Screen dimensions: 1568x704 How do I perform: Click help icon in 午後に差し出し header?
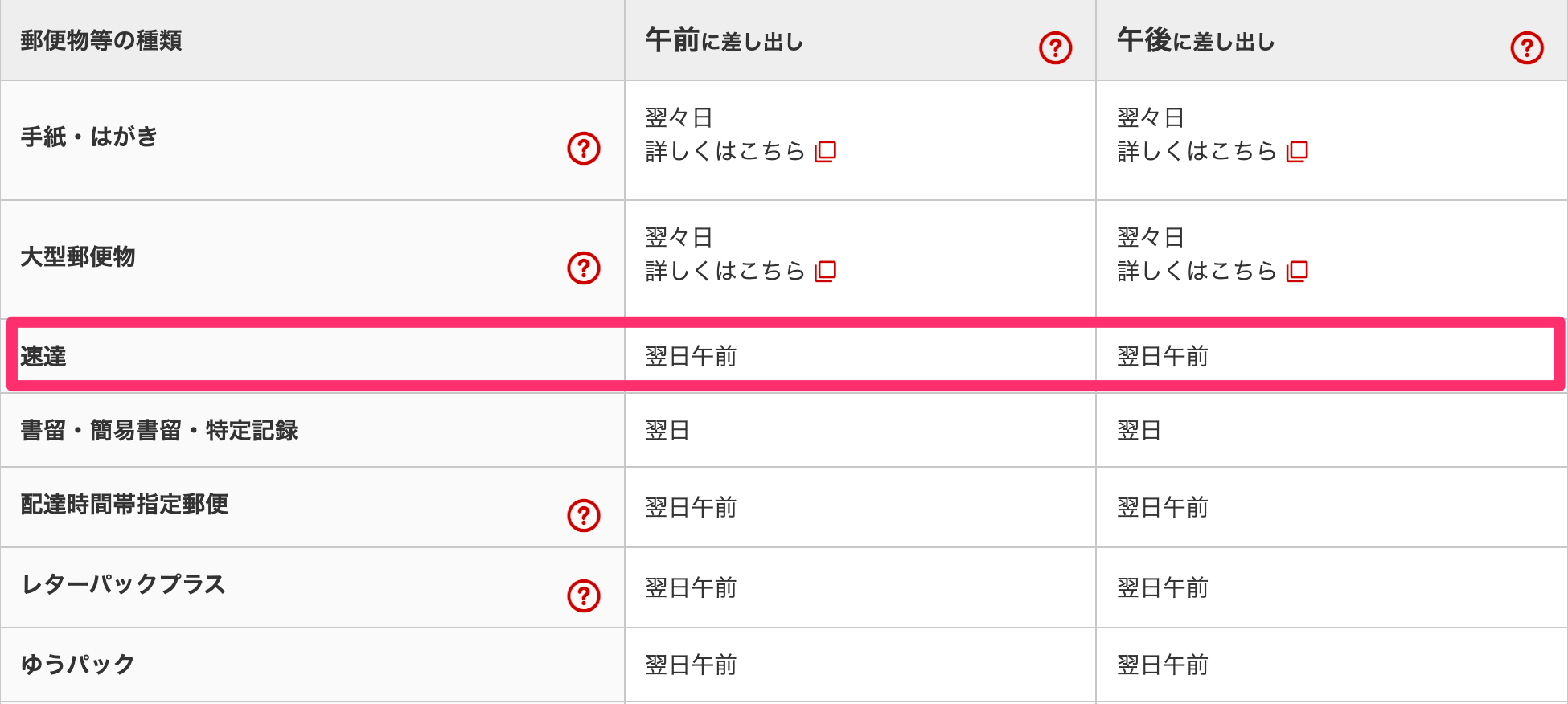[1526, 48]
